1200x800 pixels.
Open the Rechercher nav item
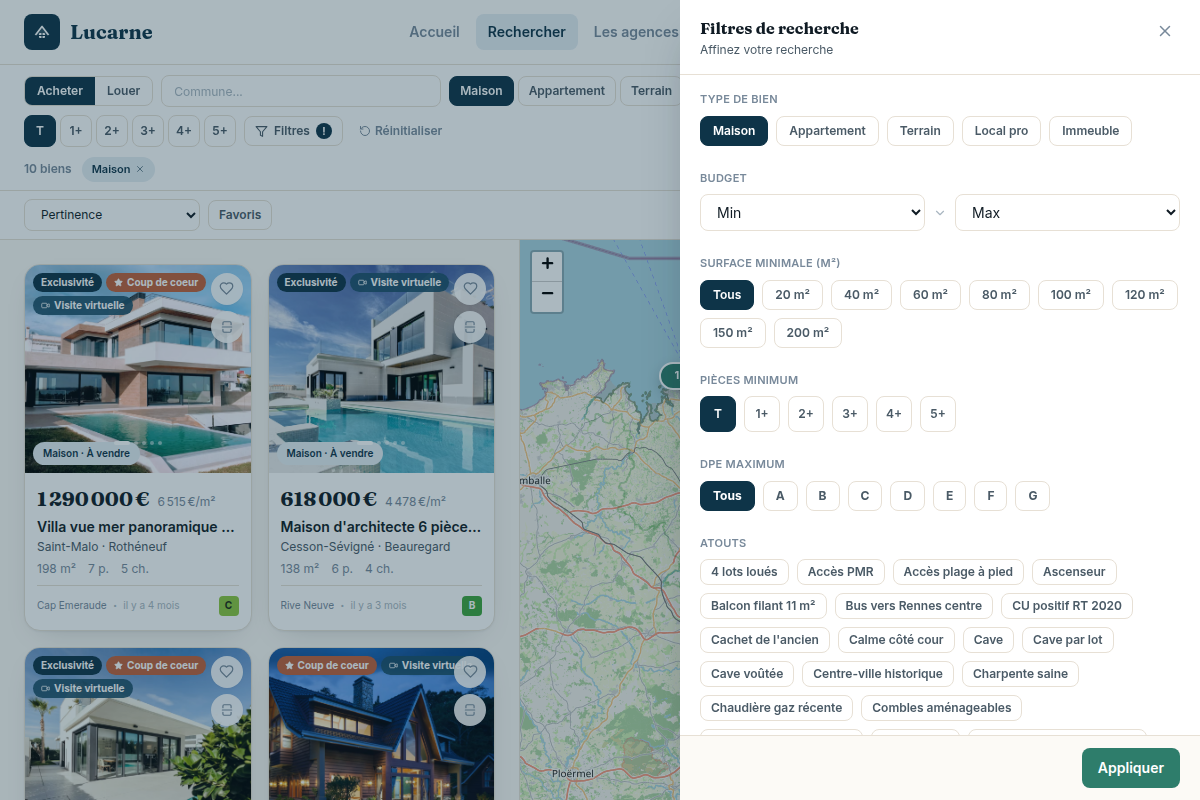coord(527,32)
